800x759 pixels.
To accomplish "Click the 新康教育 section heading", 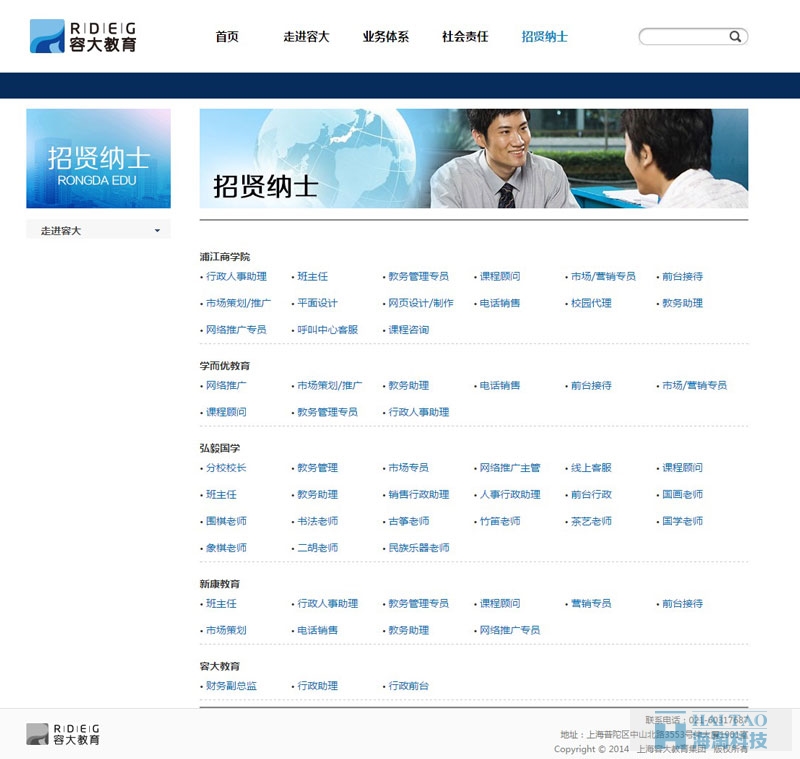I will pyautogui.click(x=219, y=584).
